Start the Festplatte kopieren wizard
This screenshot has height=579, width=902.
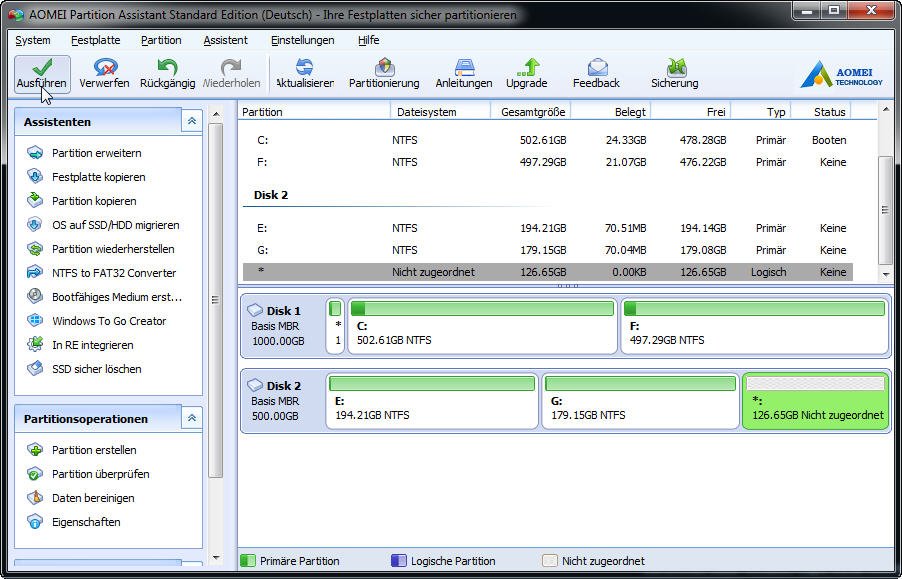pyautogui.click(x=86, y=177)
